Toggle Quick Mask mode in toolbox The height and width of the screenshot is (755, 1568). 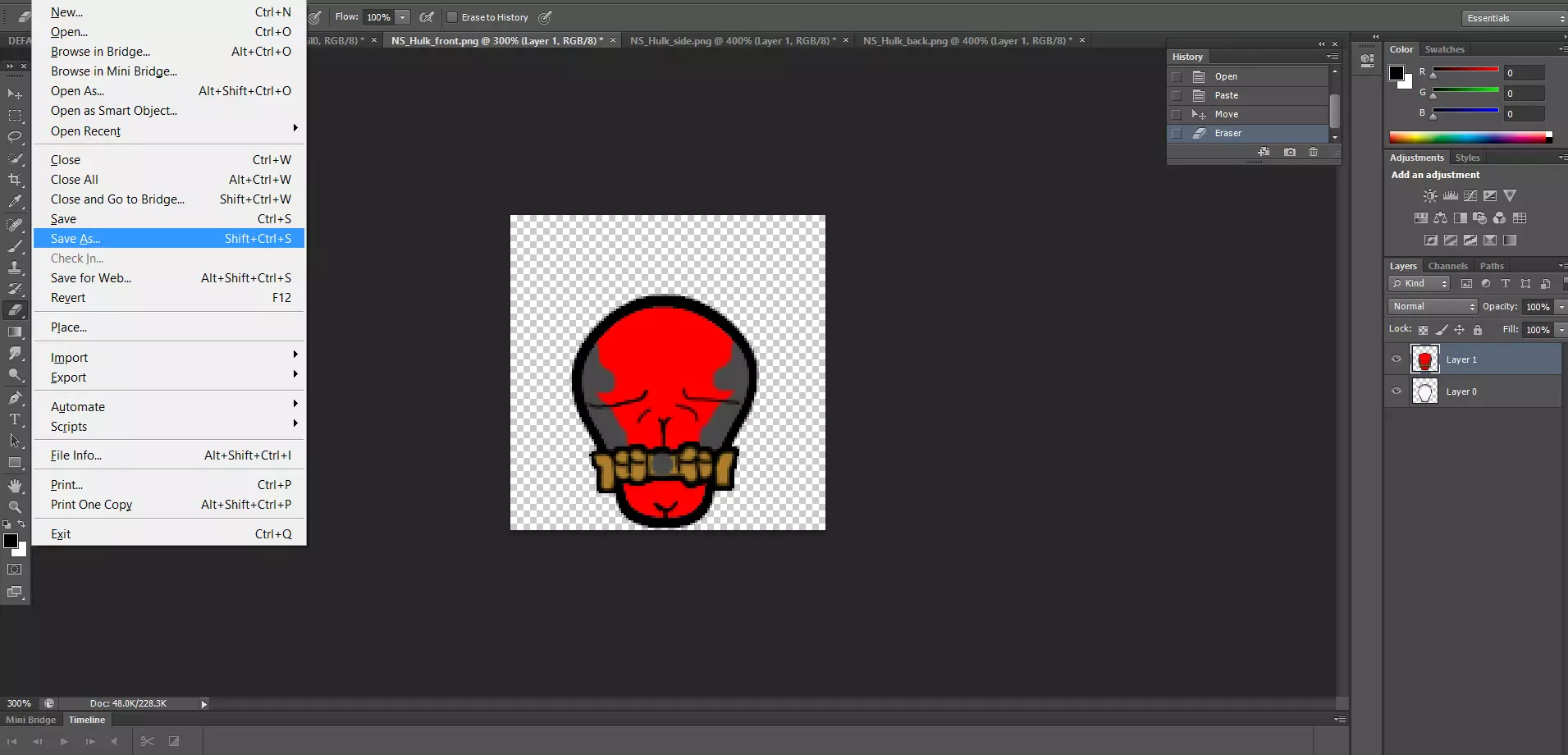(15, 569)
